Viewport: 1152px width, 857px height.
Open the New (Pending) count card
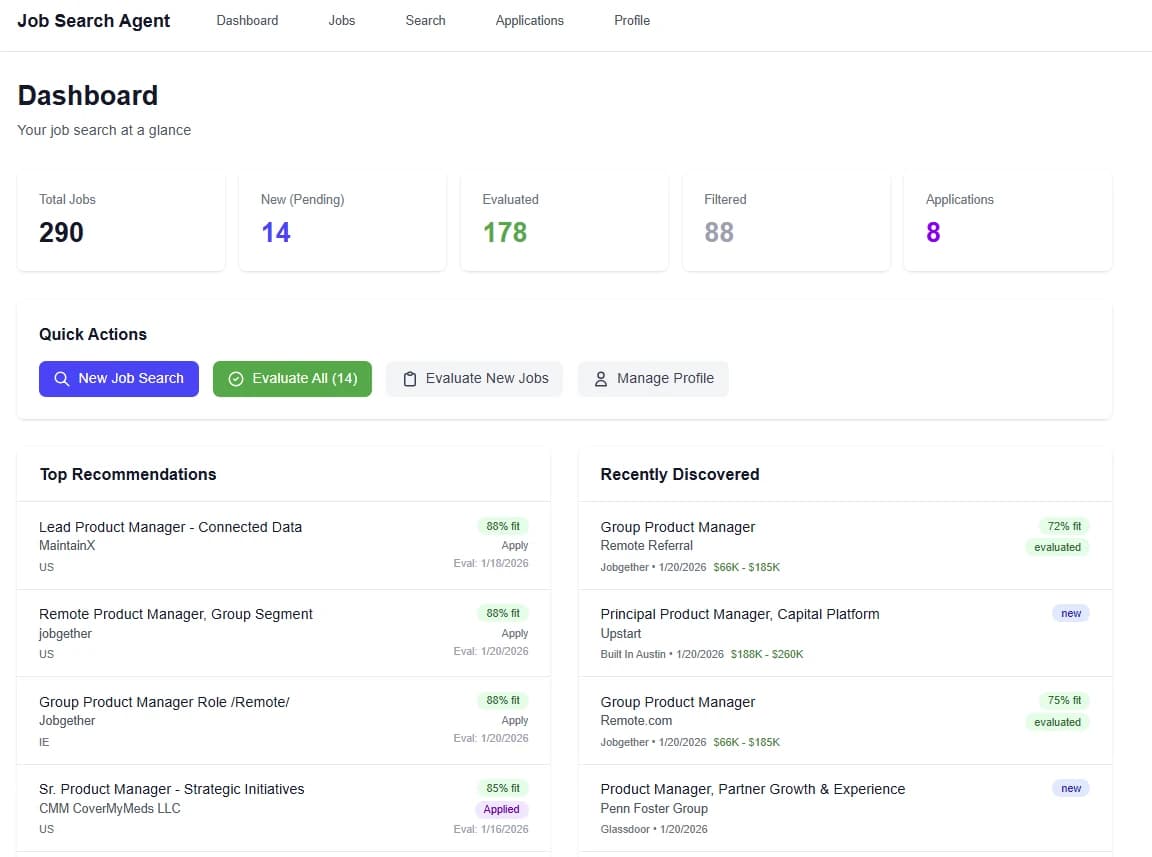[343, 220]
